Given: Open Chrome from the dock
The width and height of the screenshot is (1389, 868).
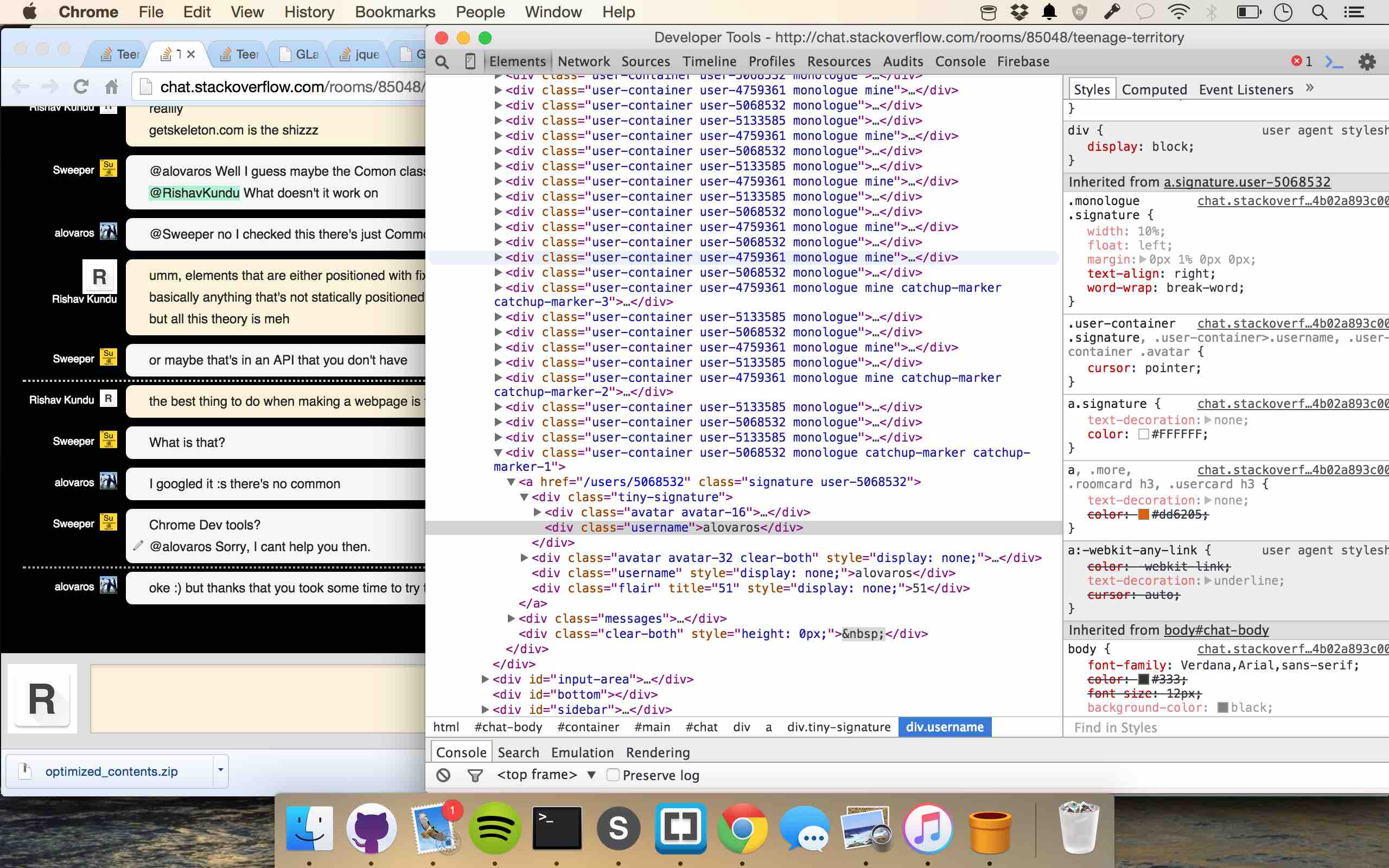Looking at the screenshot, I should [x=742, y=827].
